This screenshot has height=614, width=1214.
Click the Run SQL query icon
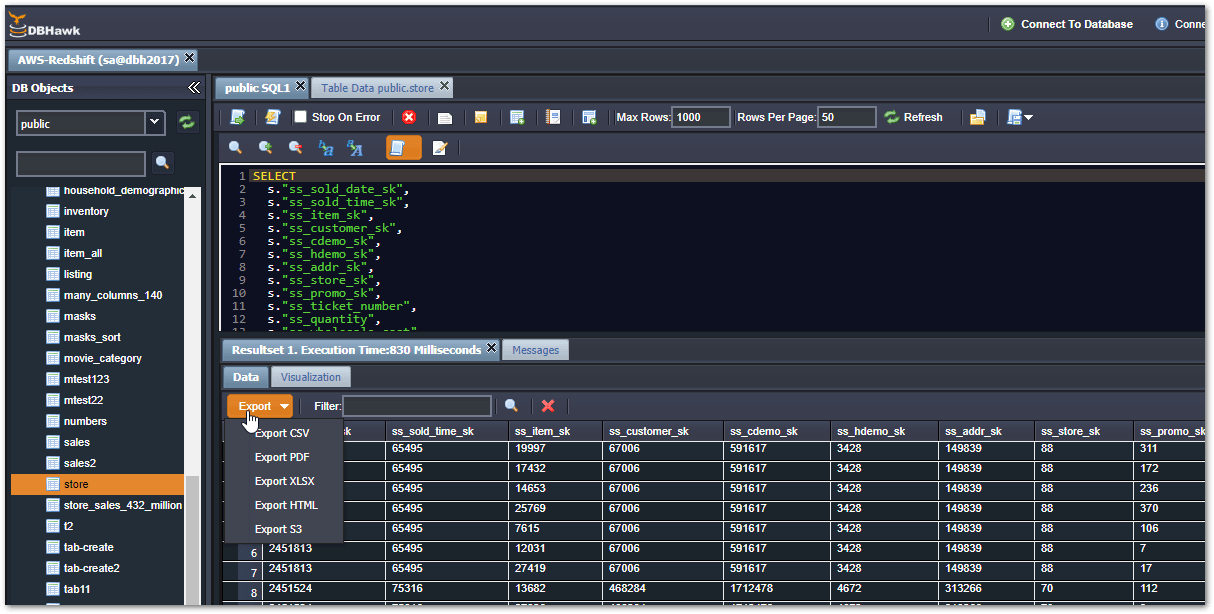[x=237, y=117]
